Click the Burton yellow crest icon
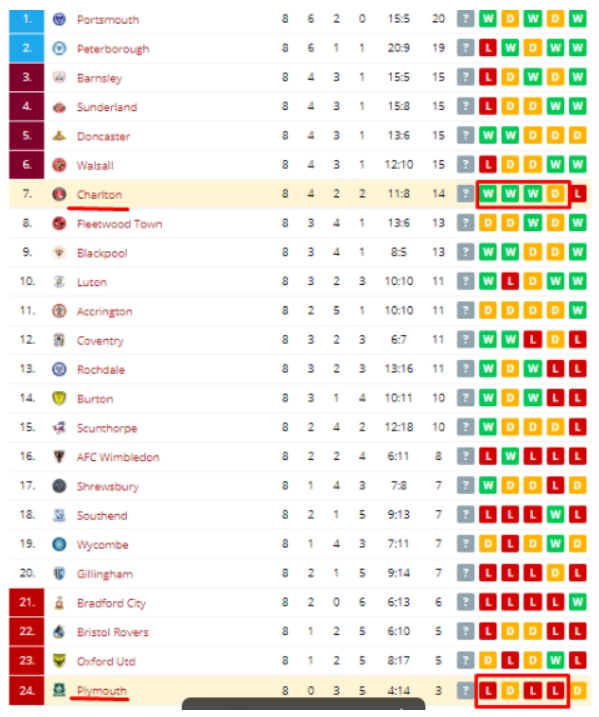 pyautogui.click(x=59, y=398)
